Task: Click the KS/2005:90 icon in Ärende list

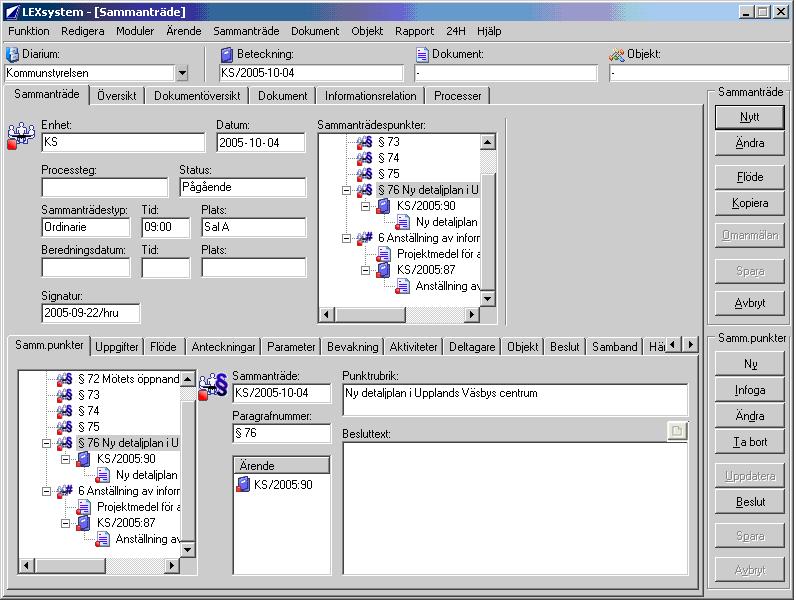Action: (243, 484)
